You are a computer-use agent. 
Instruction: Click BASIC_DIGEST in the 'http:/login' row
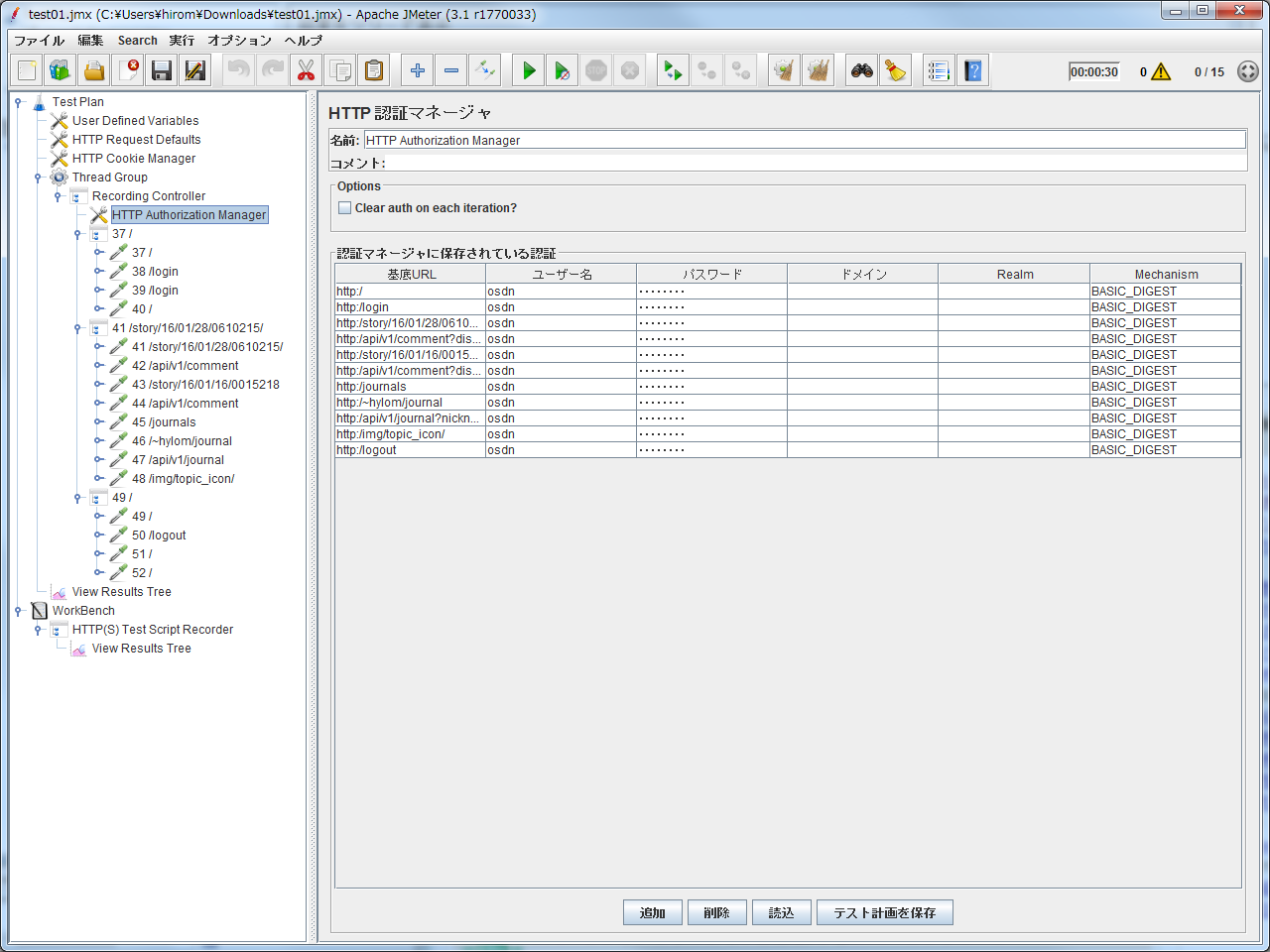(1165, 307)
